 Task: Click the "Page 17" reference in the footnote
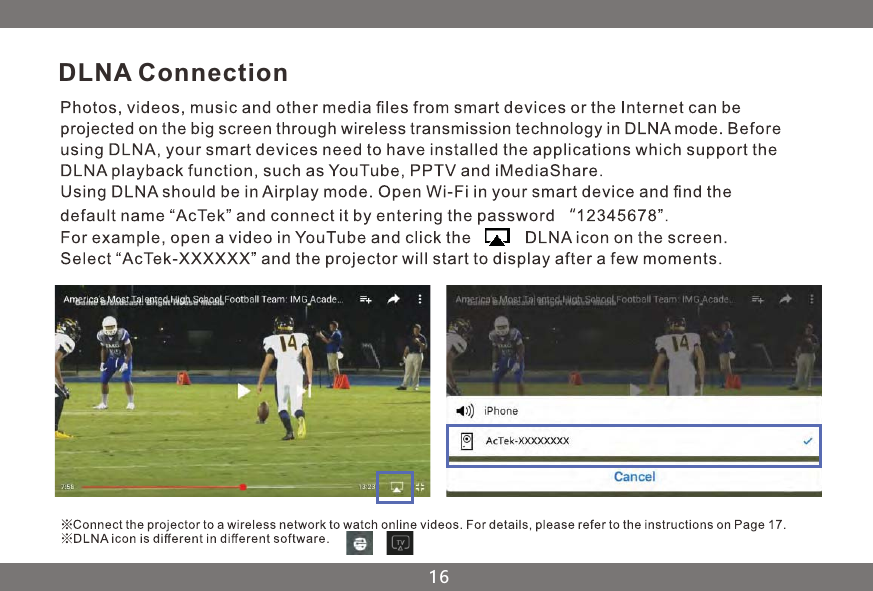click(x=758, y=525)
